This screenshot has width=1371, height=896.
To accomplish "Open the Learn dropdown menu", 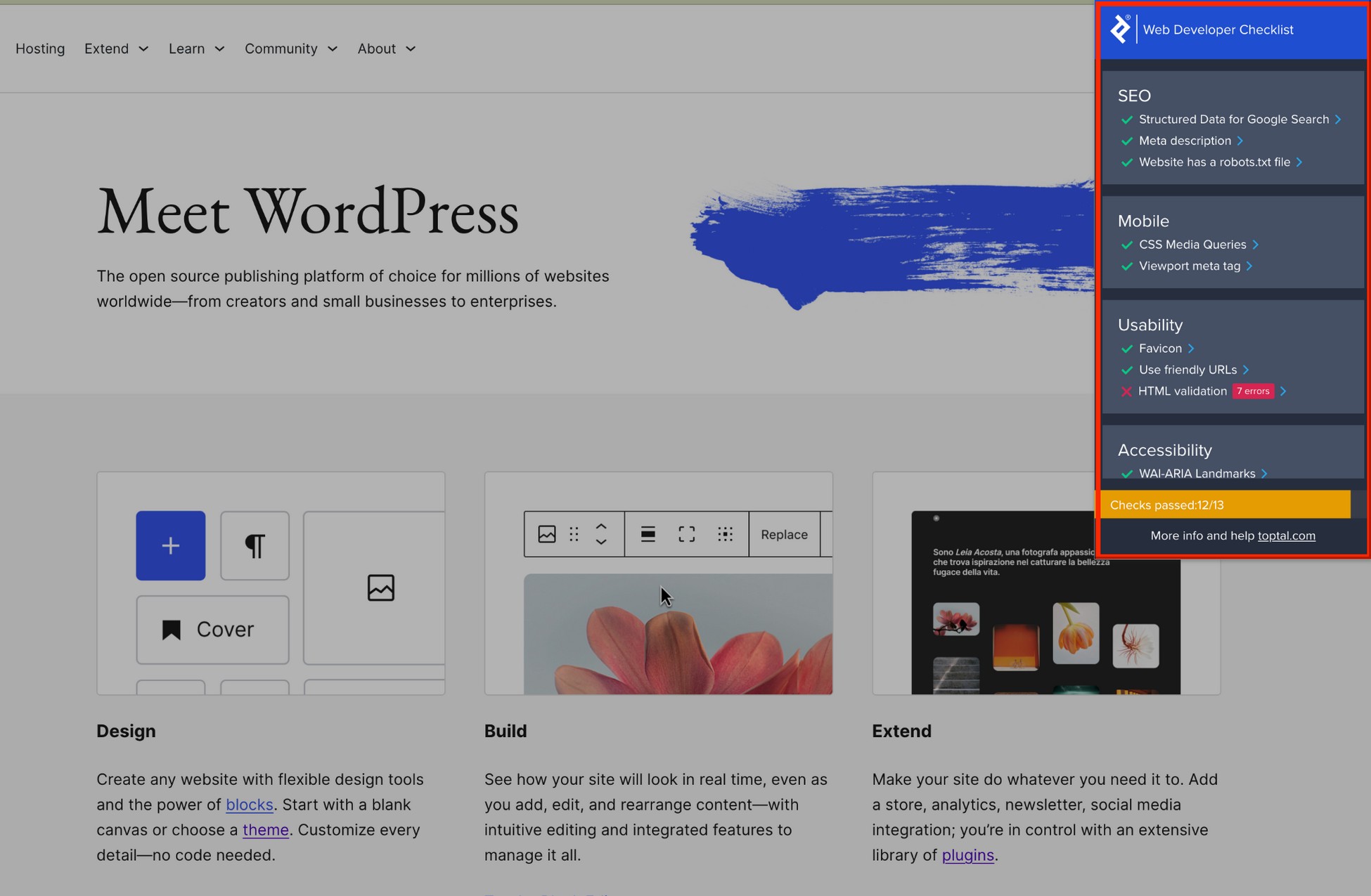I will point(196,48).
